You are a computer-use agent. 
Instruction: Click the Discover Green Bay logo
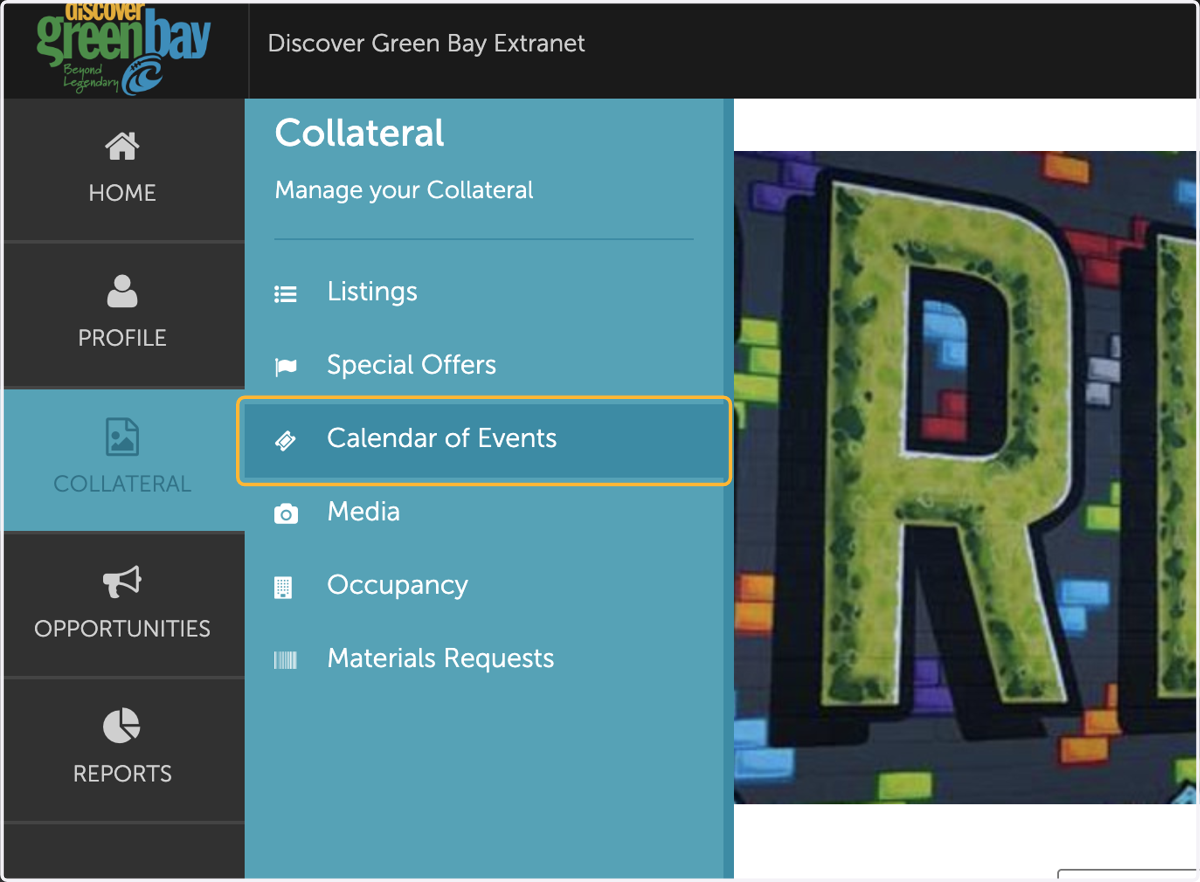pos(124,50)
